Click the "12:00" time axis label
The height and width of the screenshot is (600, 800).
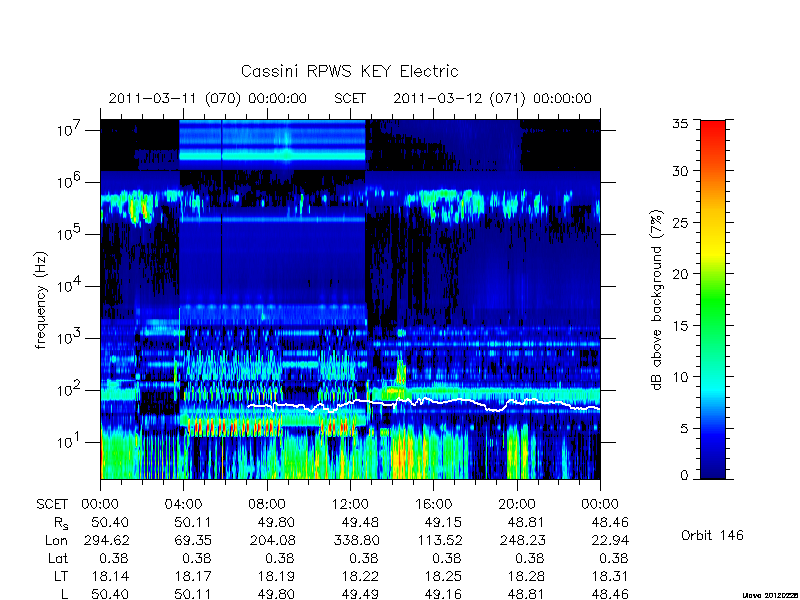pos(350,505)
